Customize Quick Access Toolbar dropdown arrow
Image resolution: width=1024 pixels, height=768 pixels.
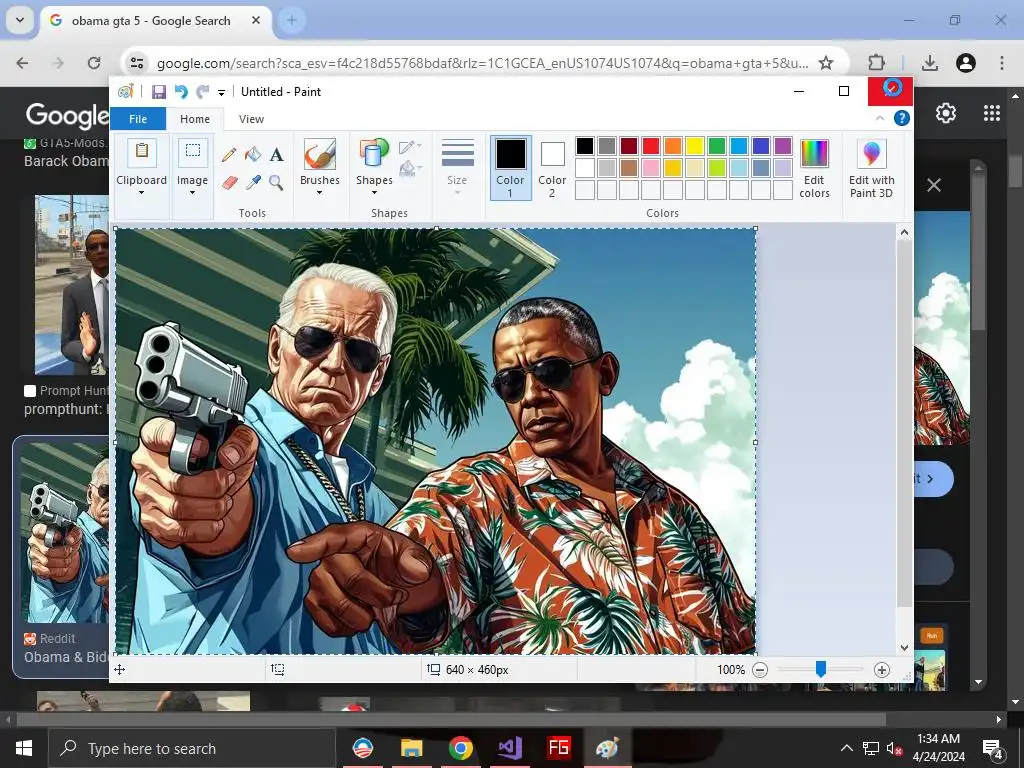click(x=221, y=93)
